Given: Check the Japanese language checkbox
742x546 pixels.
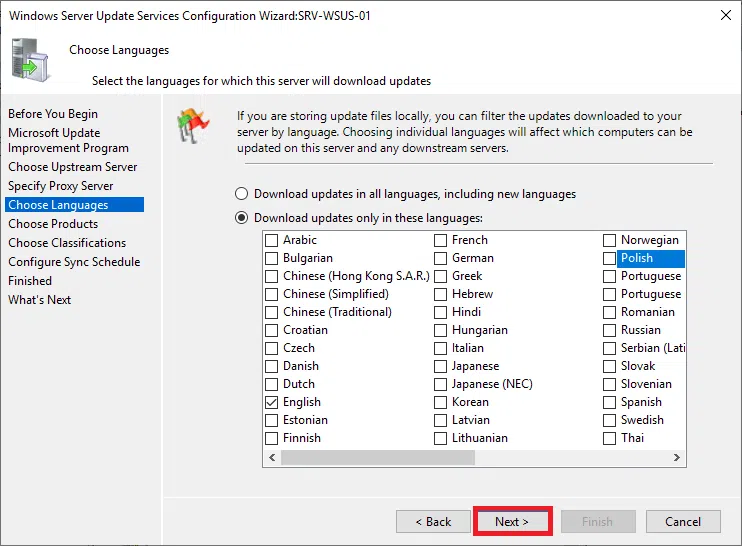Looking at the screenshot, I should click(x=441, y=366).
